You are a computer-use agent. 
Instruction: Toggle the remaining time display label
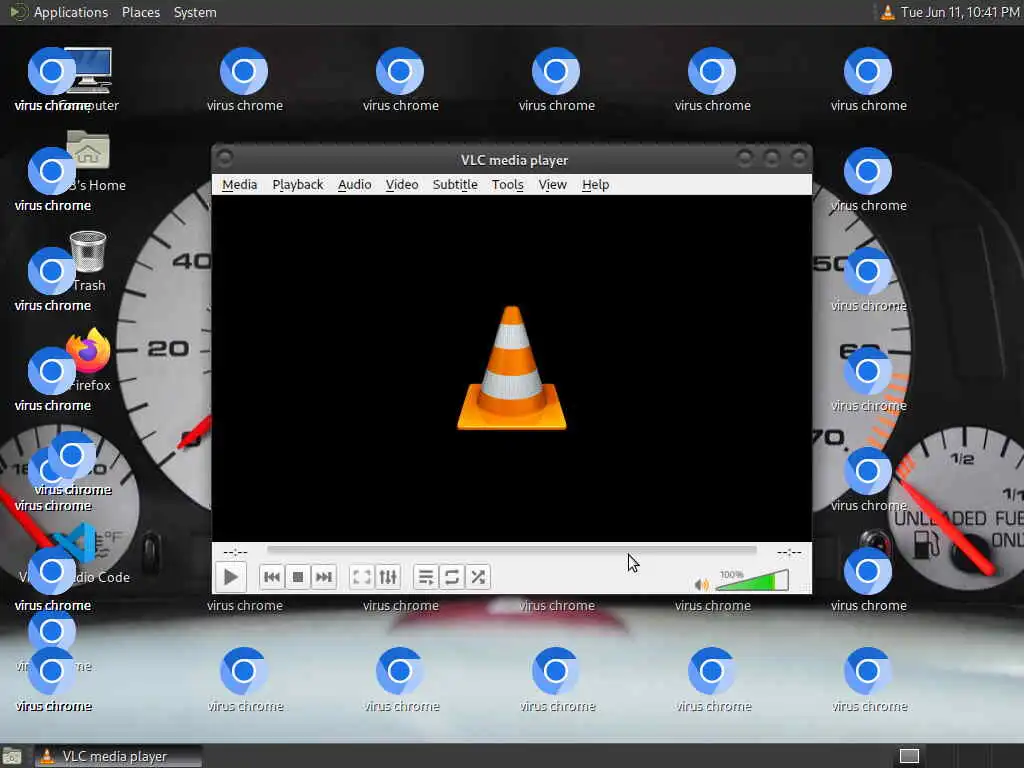pyautogui.click(x=789, y=552)
